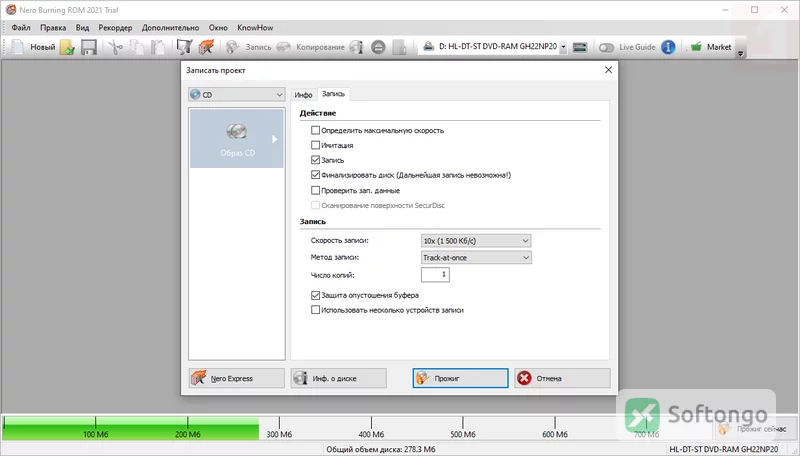Enable Использовать несколько устройств записи
Image resolution: width=800 pixels, height=456 pixels.
click(315, 310)
